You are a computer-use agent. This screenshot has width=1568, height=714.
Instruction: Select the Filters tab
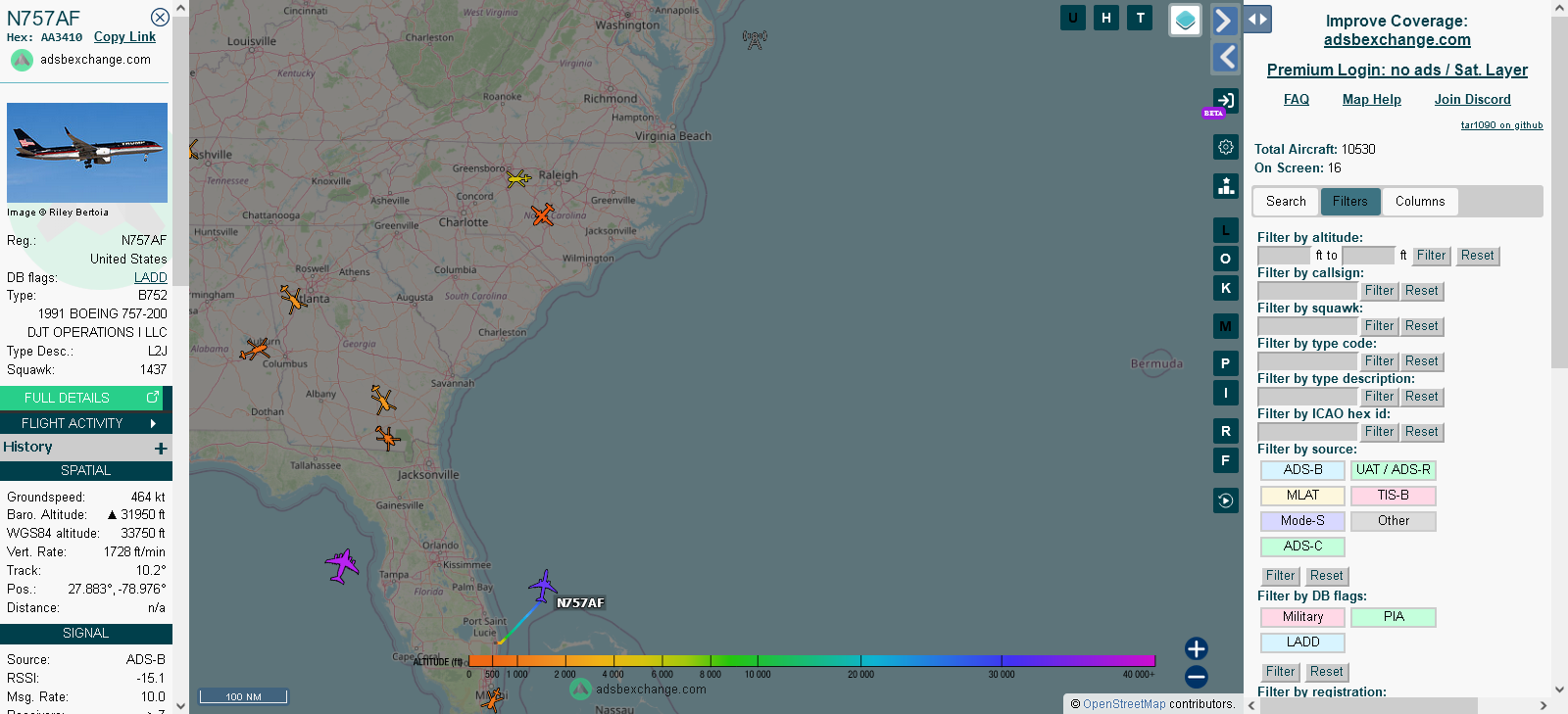pyautogui.click(x=1350, y=202)
